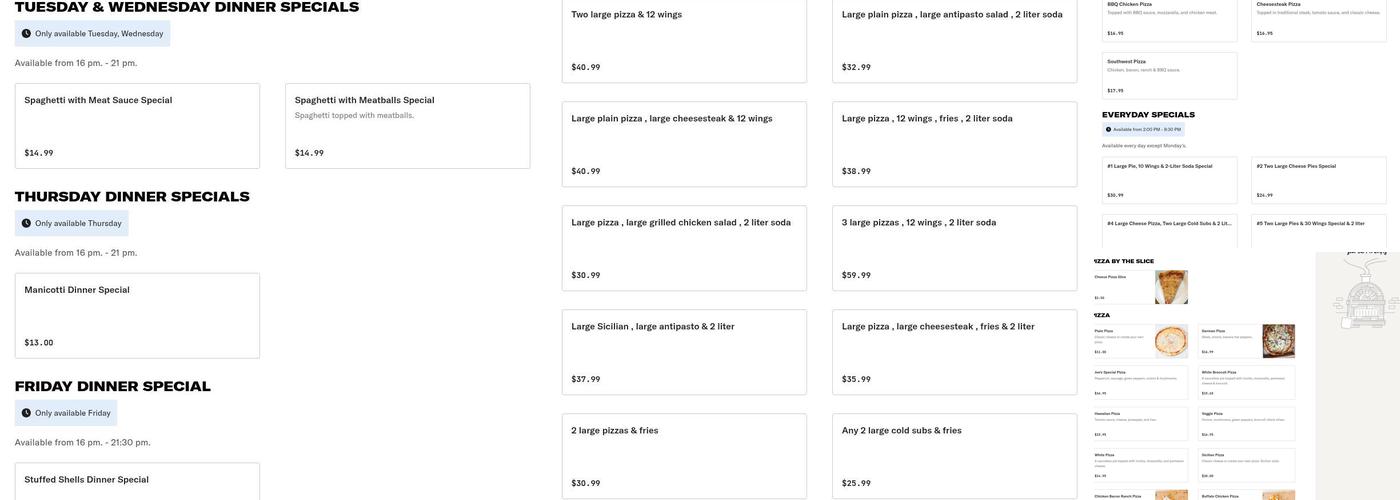Open Stuffed Shells Dinner Special item

[x=137, y=481]
